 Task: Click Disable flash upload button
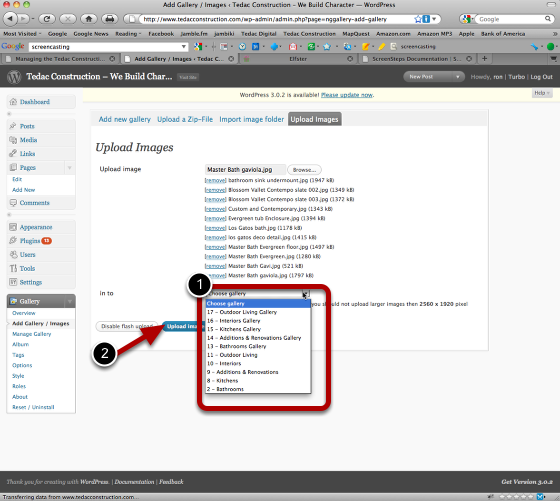(127, 326)
